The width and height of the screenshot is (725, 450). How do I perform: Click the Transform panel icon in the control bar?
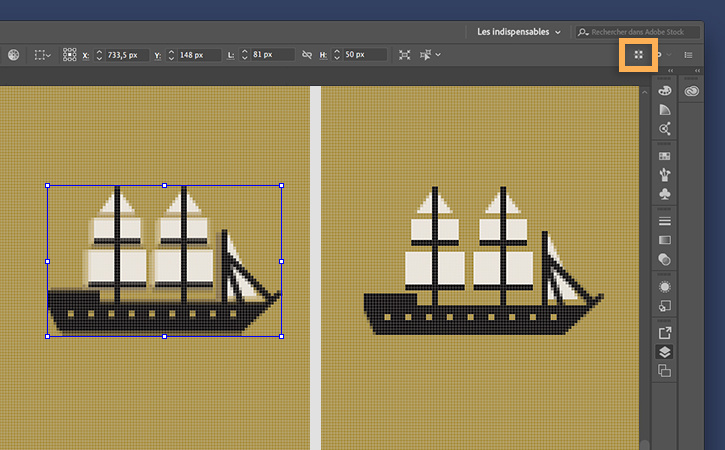coord(405,55)
